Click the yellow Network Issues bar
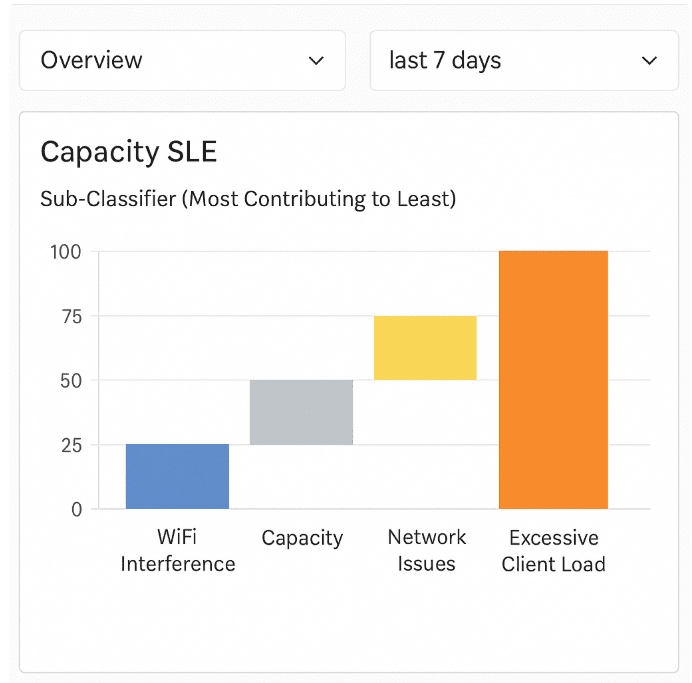Viewport: 692px width, 683px height. point(425,348)
